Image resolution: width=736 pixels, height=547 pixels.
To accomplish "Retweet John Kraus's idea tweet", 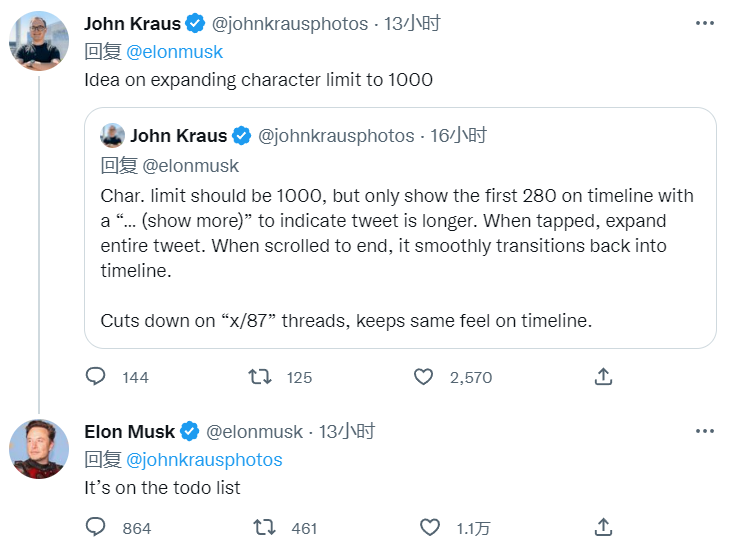I will (260, 377).
